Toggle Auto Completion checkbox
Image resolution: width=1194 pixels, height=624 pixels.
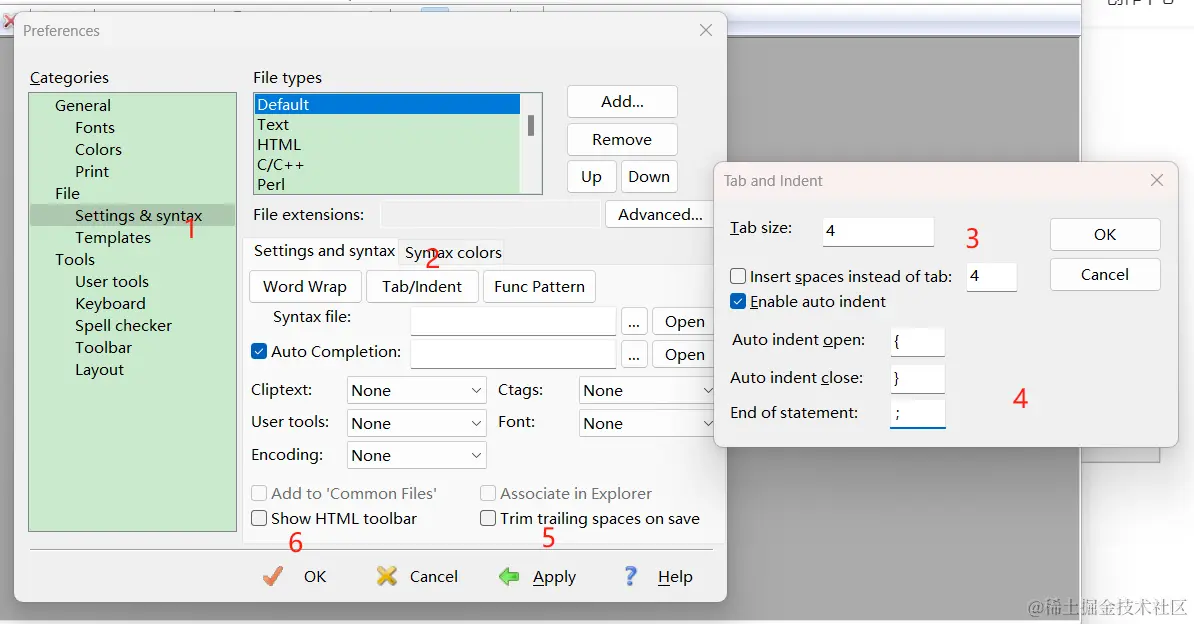click(x=259, y=351)
